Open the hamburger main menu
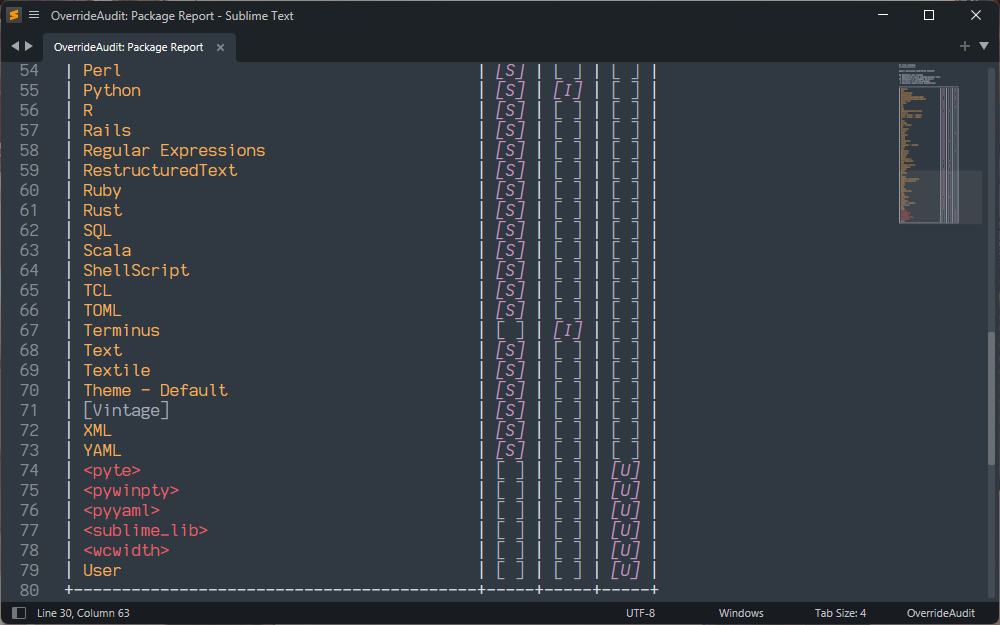The height and width of the screenshot is (625, 1000). click(34, 15)
